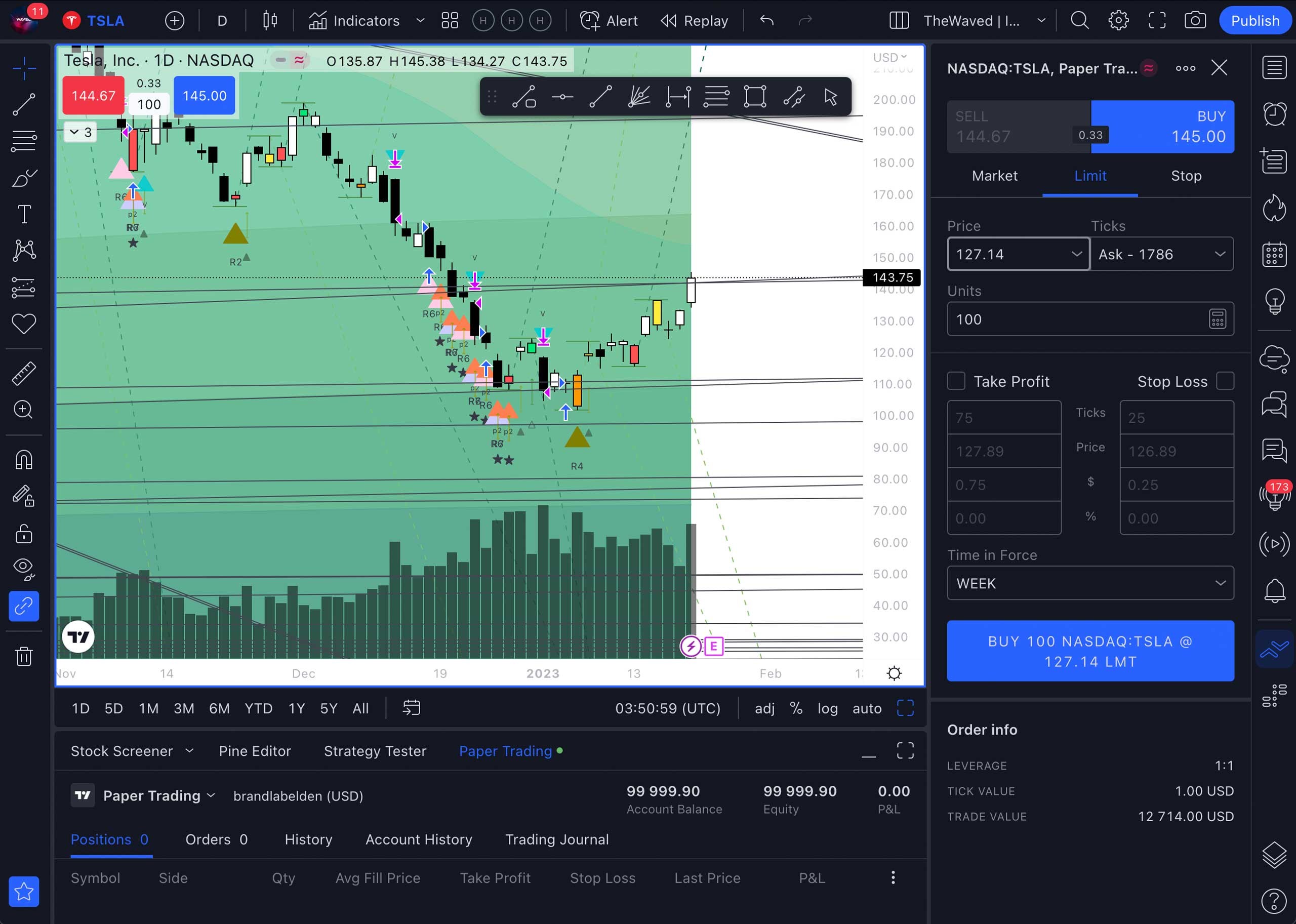Select the crosshair cursor tool
The height and width of the screenshot is (924, 1296).
tap(24, 68)
